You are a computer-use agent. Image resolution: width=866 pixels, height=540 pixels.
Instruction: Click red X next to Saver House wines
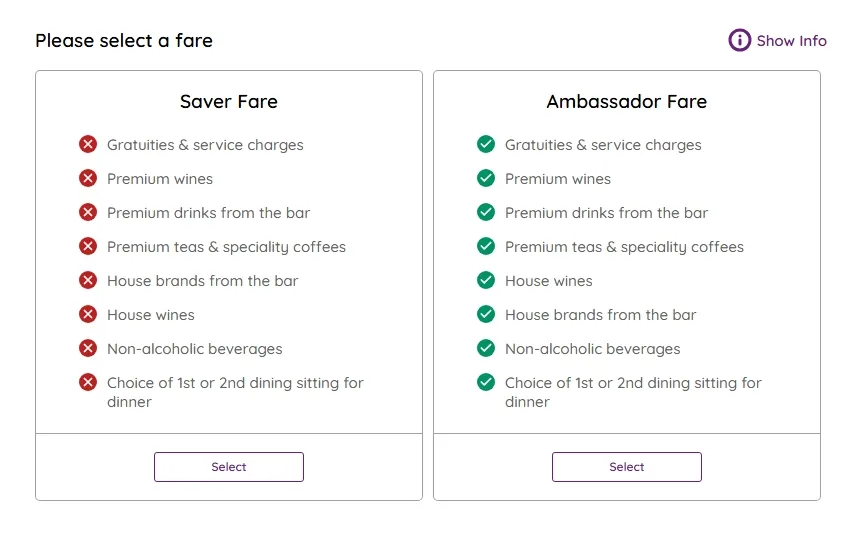tap(88, 315)
